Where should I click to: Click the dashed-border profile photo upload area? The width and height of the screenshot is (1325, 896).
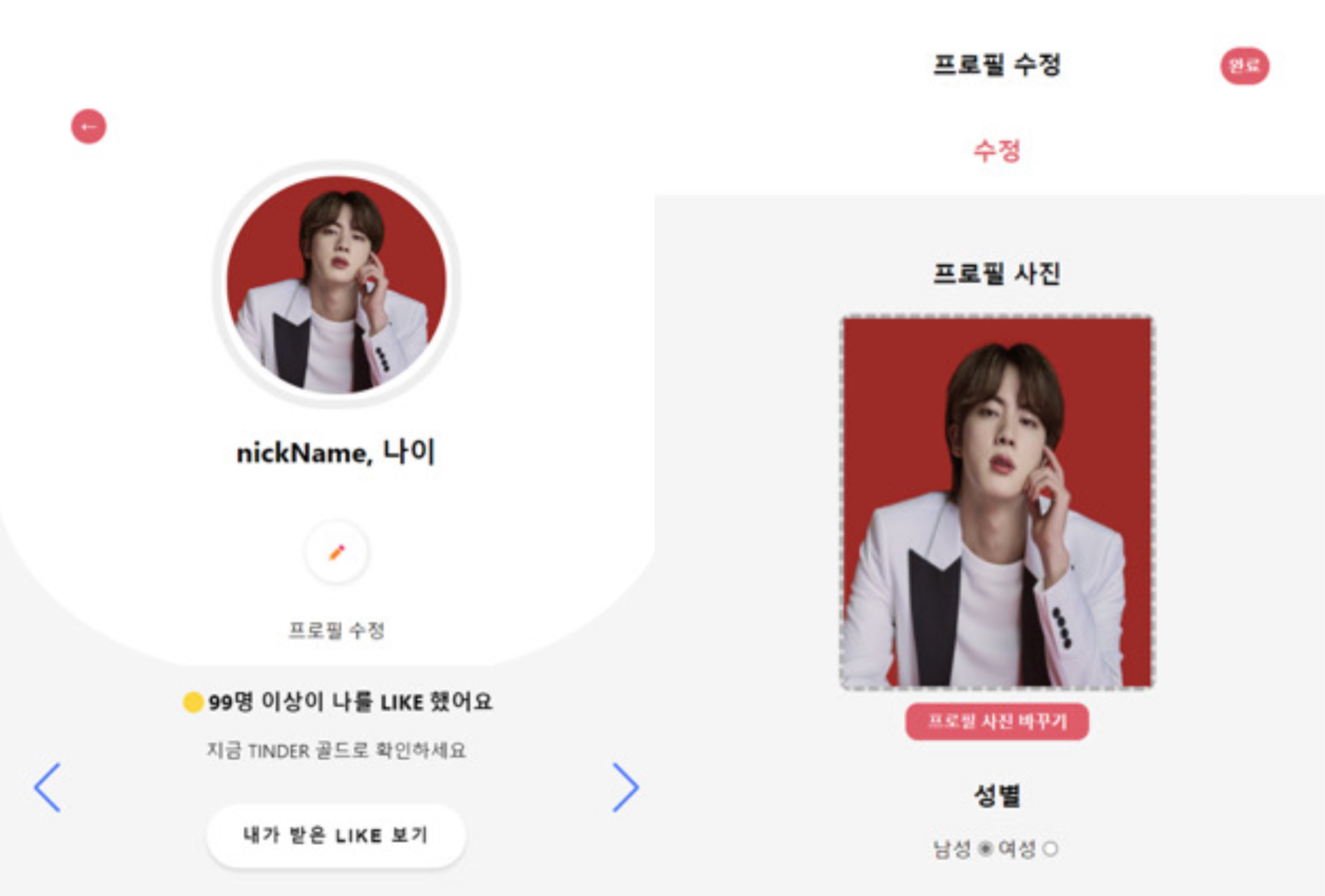click(997, 502)
